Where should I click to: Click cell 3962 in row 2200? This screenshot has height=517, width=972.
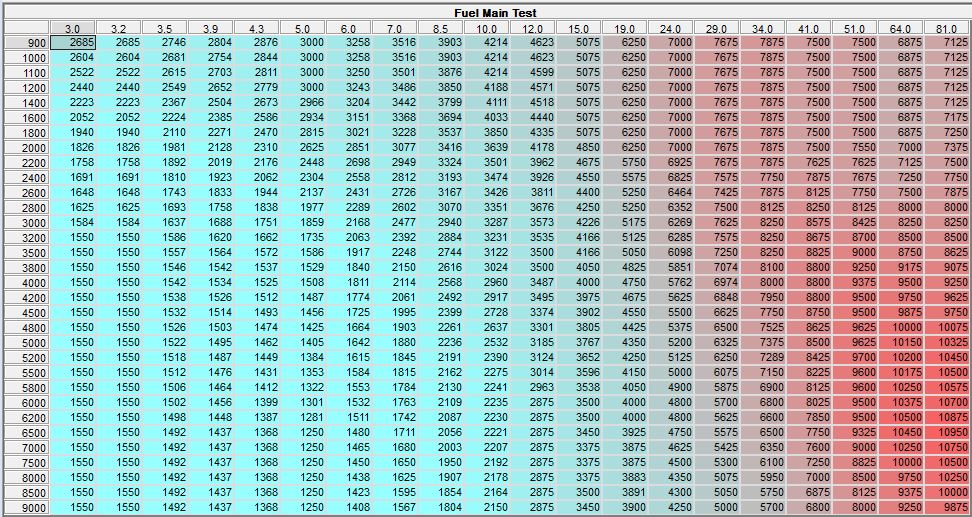[532, 162]
